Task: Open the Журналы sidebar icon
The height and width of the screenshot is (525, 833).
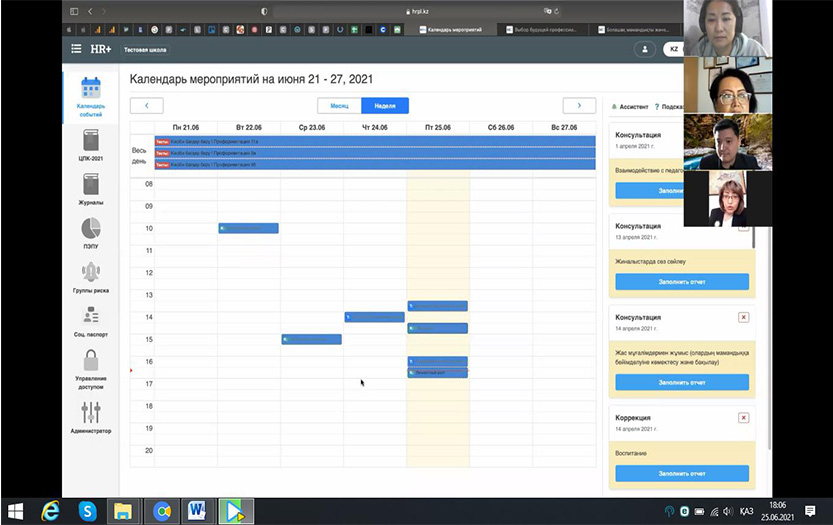Action: click(91, 189)
